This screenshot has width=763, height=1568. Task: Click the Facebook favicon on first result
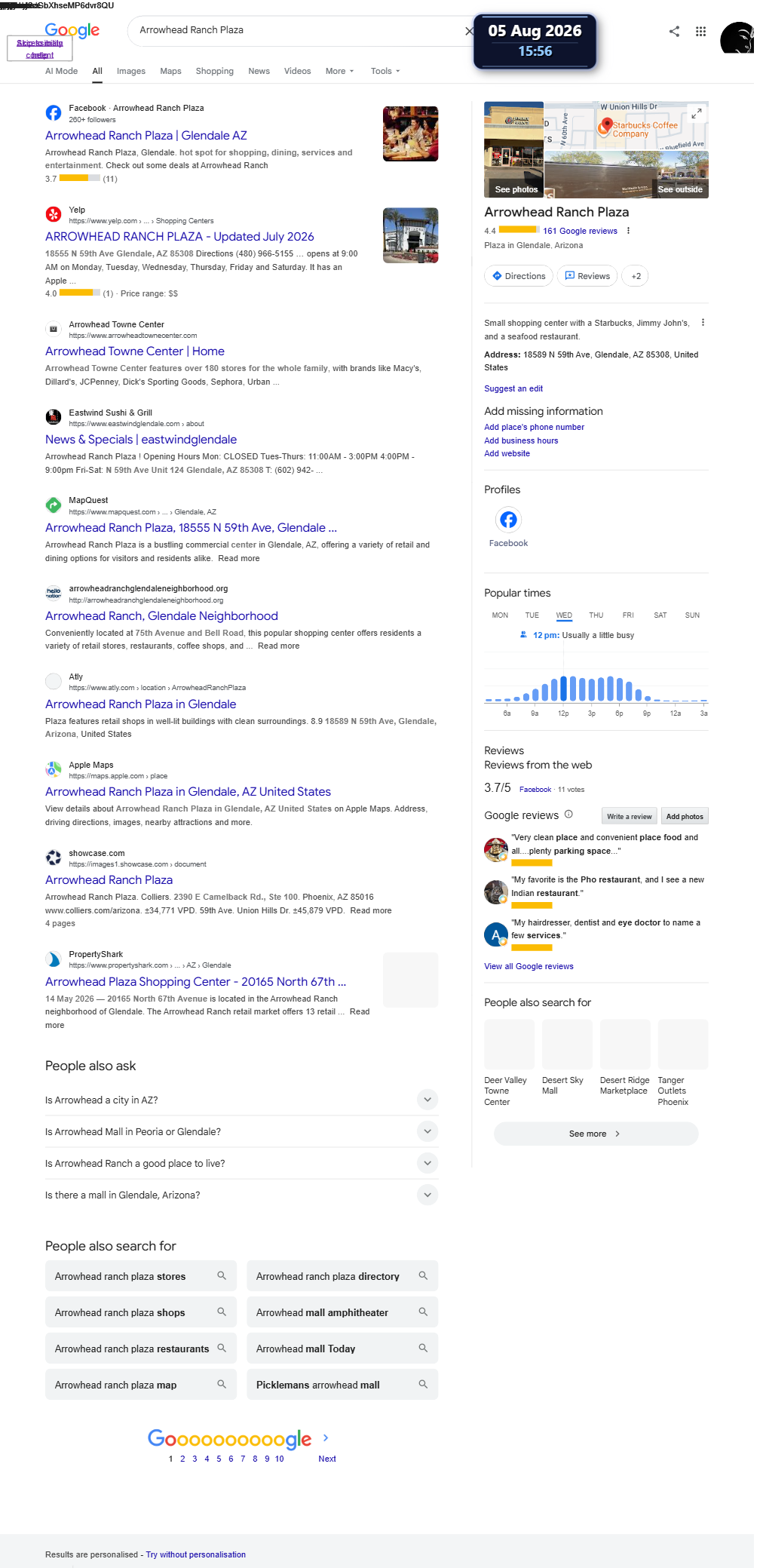tap(54, 112)
